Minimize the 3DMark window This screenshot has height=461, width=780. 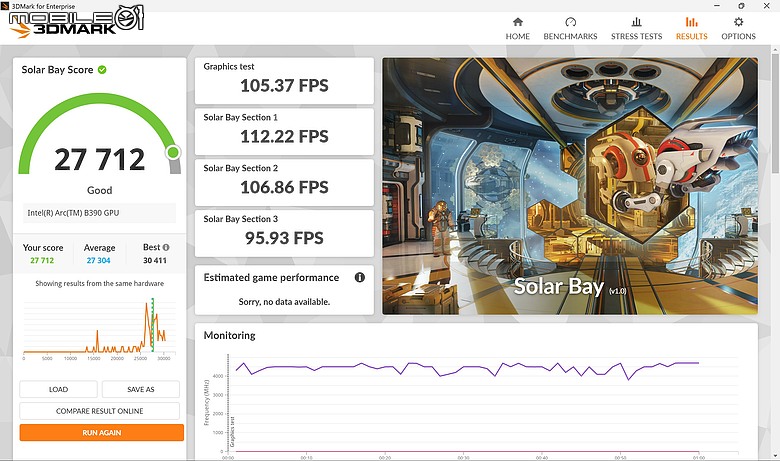tap(717, 6)
